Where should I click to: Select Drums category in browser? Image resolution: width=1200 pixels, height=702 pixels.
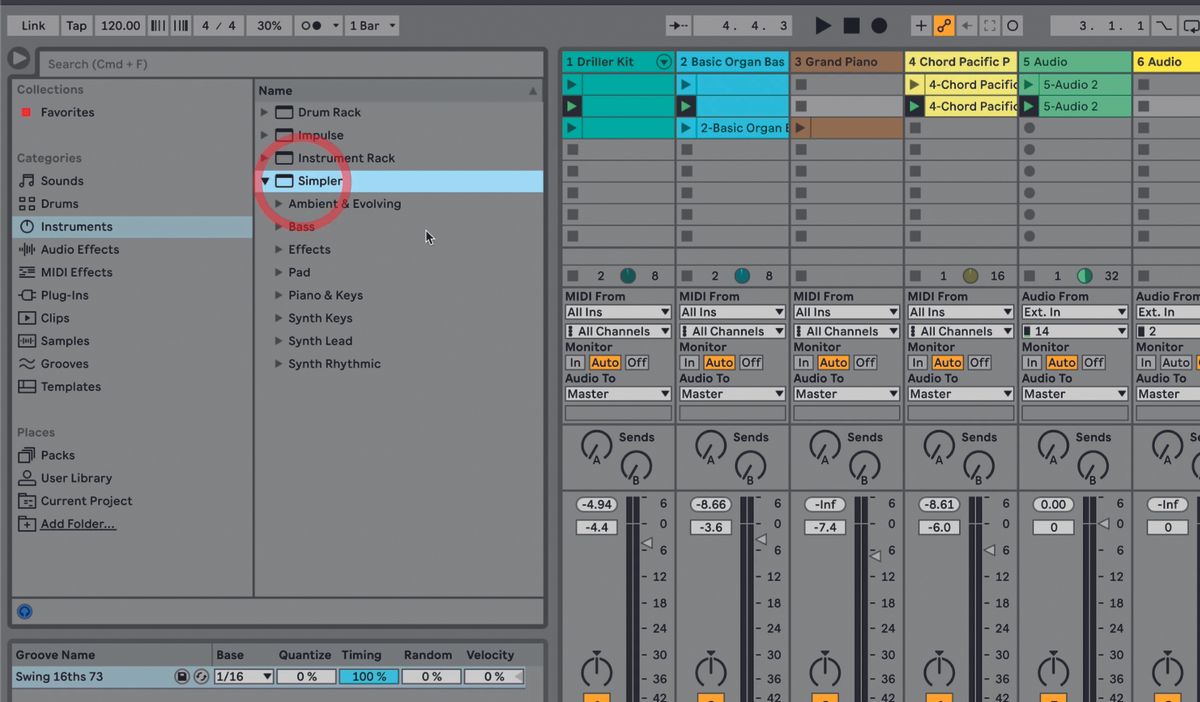(59, 204)
